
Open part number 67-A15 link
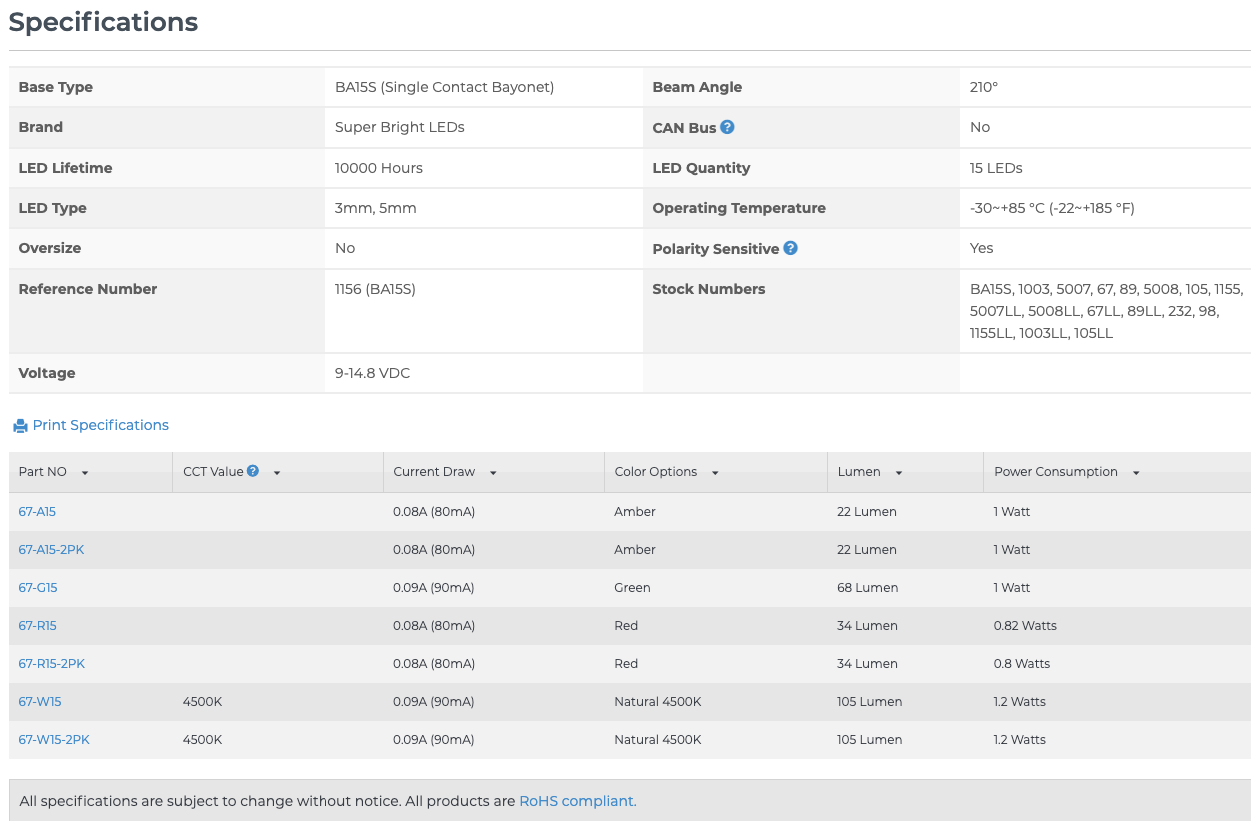point(37,511)
